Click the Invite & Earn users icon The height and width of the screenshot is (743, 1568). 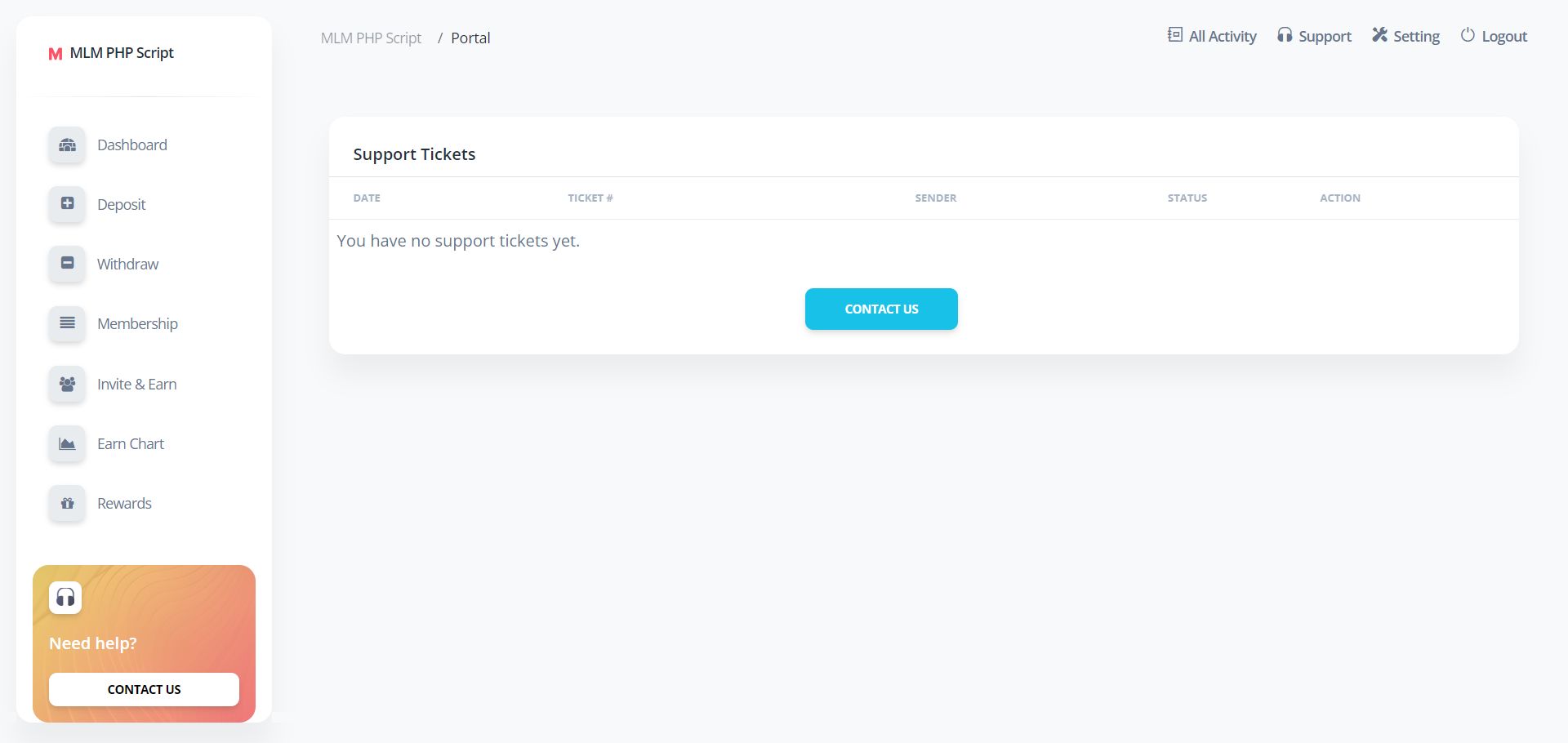(67, 384)
